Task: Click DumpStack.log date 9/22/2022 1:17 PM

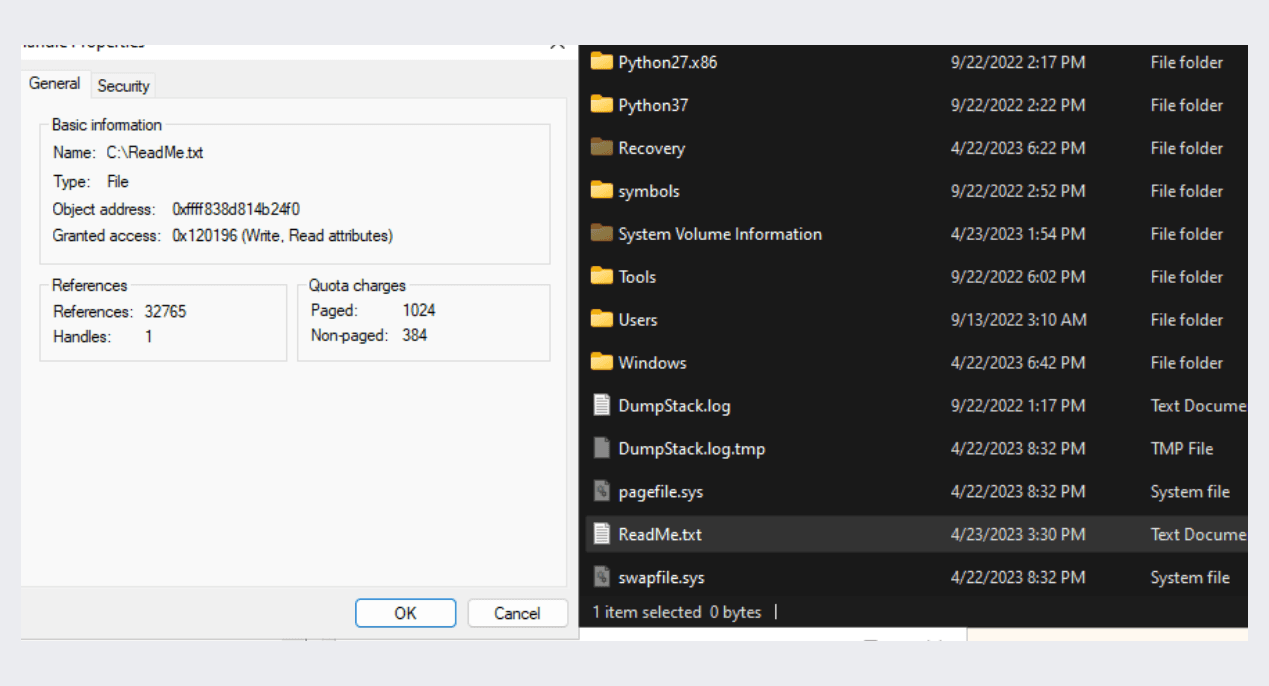Action: (1018, 406)
